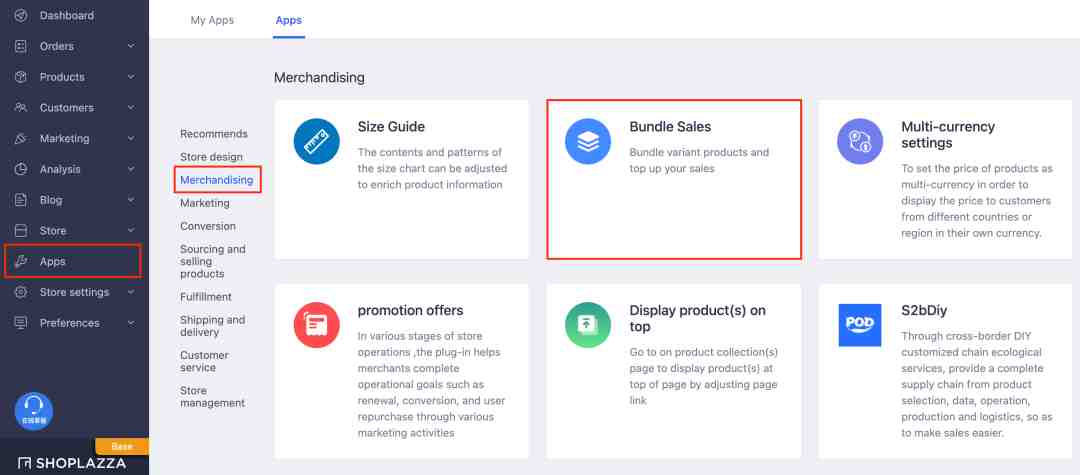Select Sourcing and selling products category
This screenshot has height=475, width=1080.
coord(212,262)
